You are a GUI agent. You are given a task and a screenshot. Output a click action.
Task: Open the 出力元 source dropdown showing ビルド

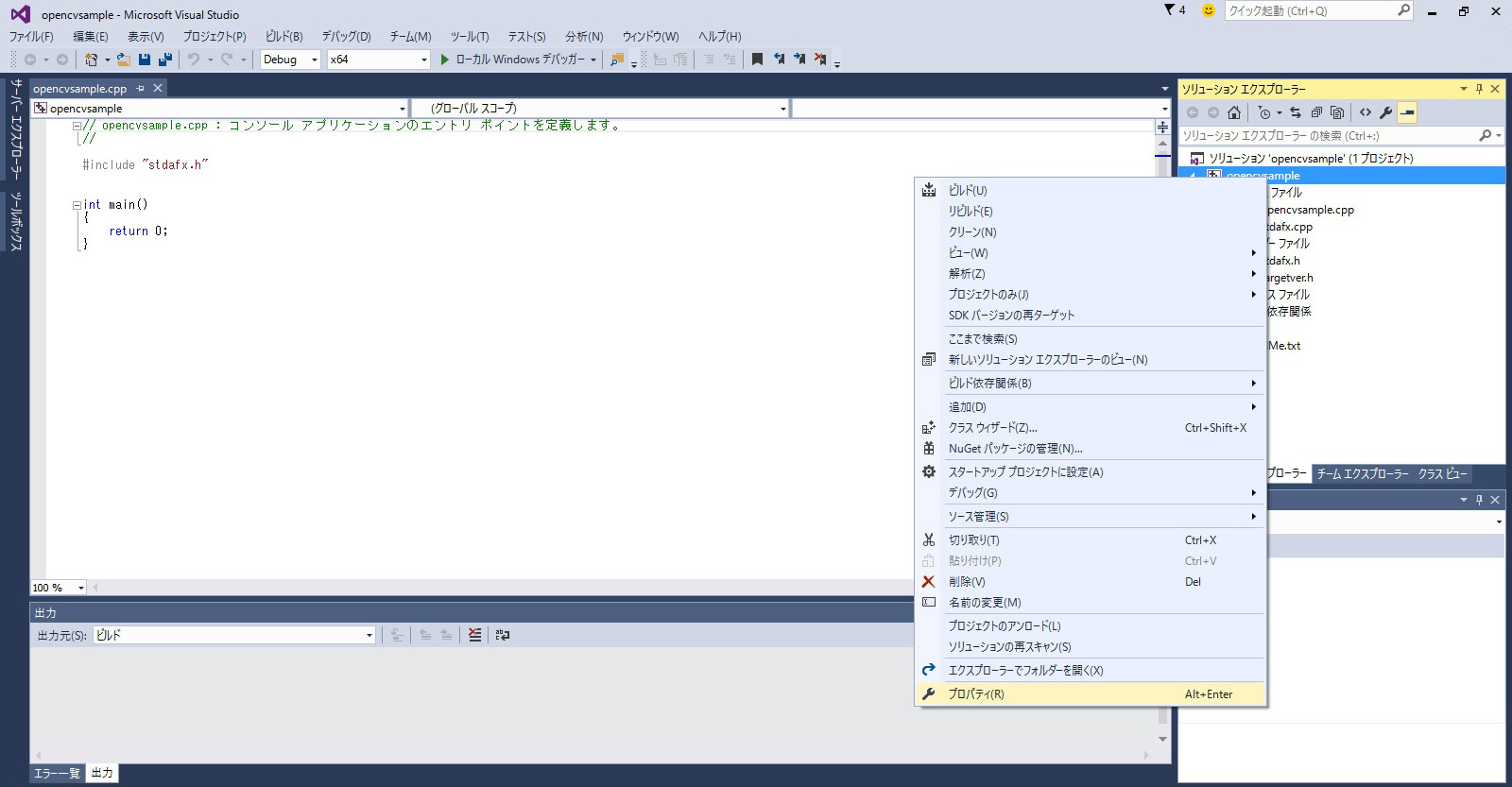(233, 635)
